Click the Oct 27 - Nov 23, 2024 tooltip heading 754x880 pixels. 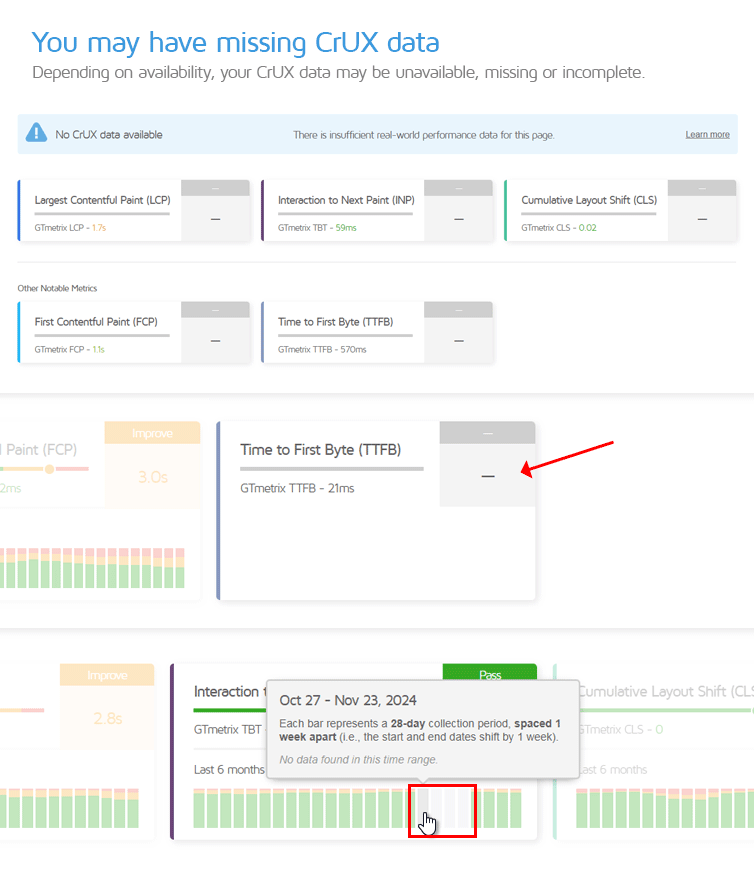[348, 700]
